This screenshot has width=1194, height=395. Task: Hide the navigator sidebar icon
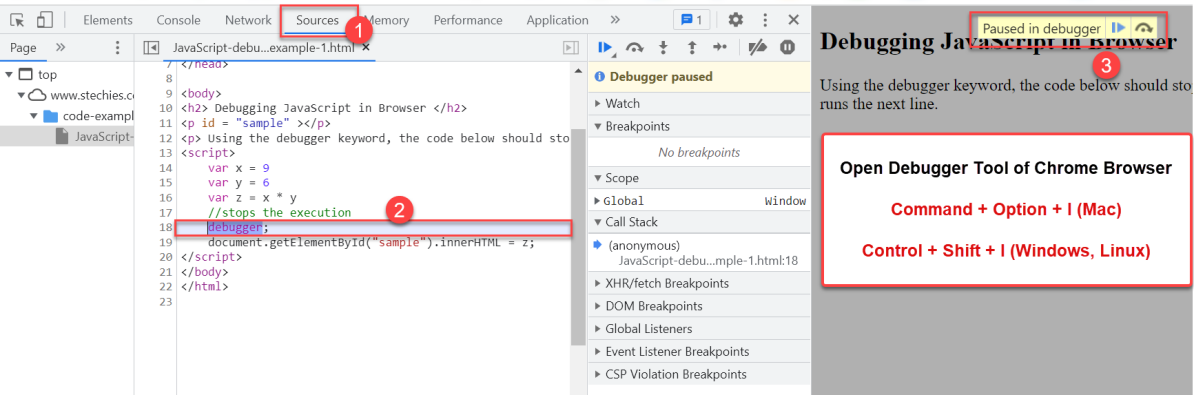[x=151, y=48]
